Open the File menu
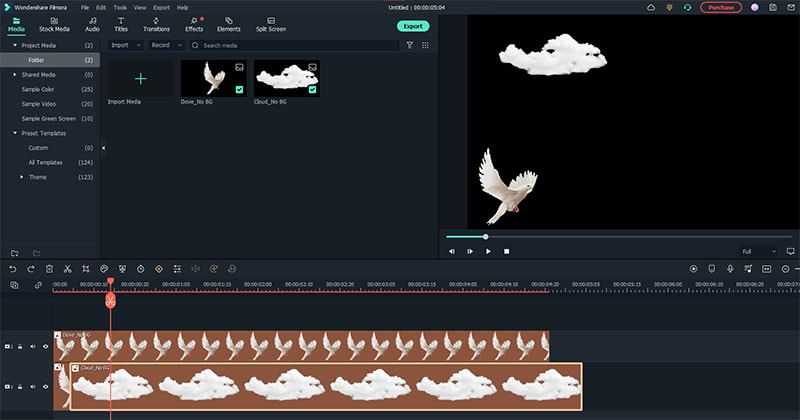This screenshot has width=800, height=420. pos(85,8)
